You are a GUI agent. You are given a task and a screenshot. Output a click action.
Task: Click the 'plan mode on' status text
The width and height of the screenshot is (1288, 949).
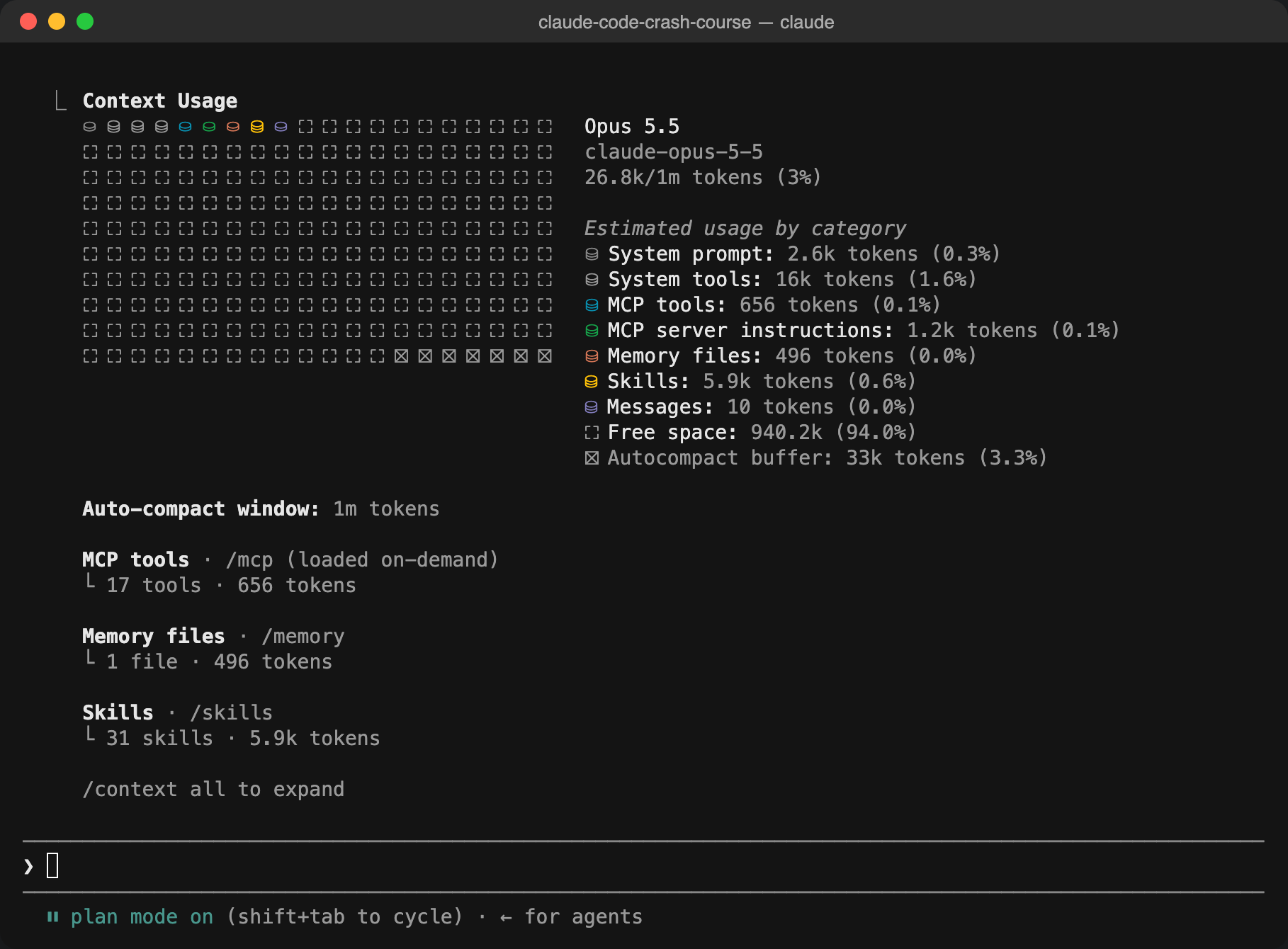(142, 917)
